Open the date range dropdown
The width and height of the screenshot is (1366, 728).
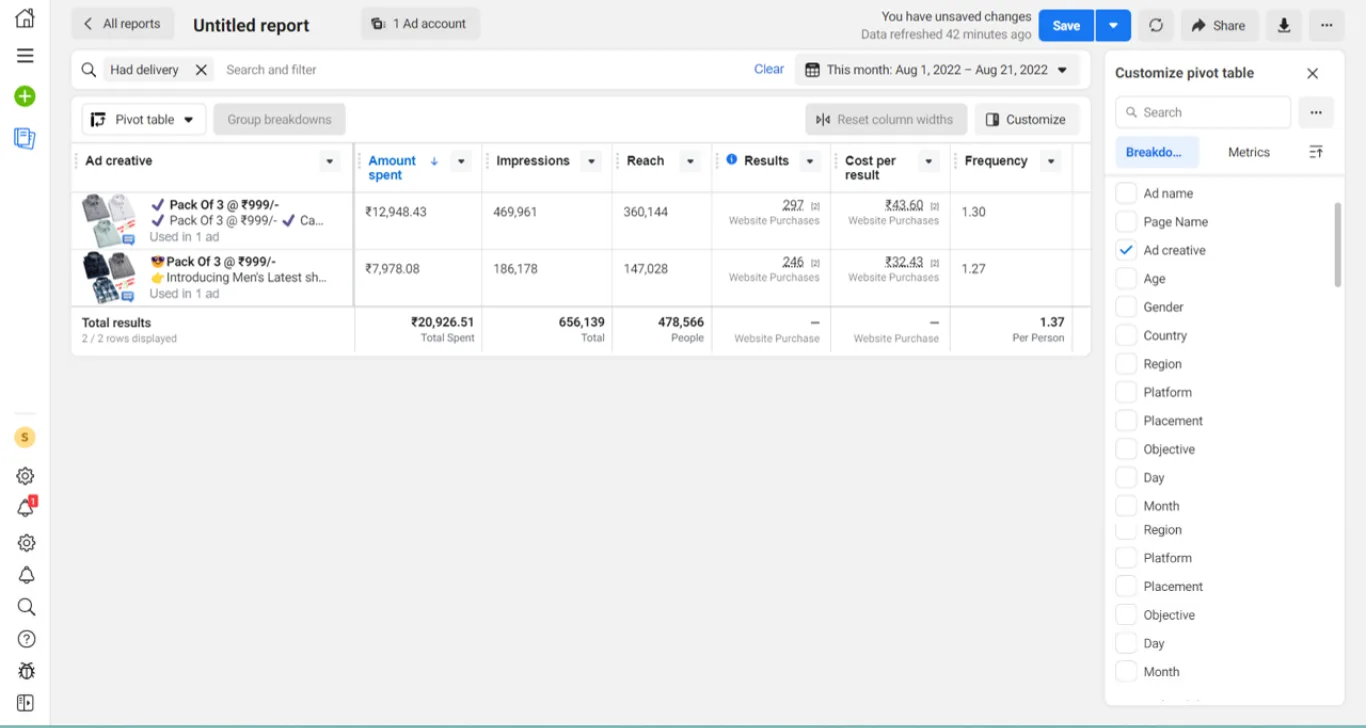[937, 70]
